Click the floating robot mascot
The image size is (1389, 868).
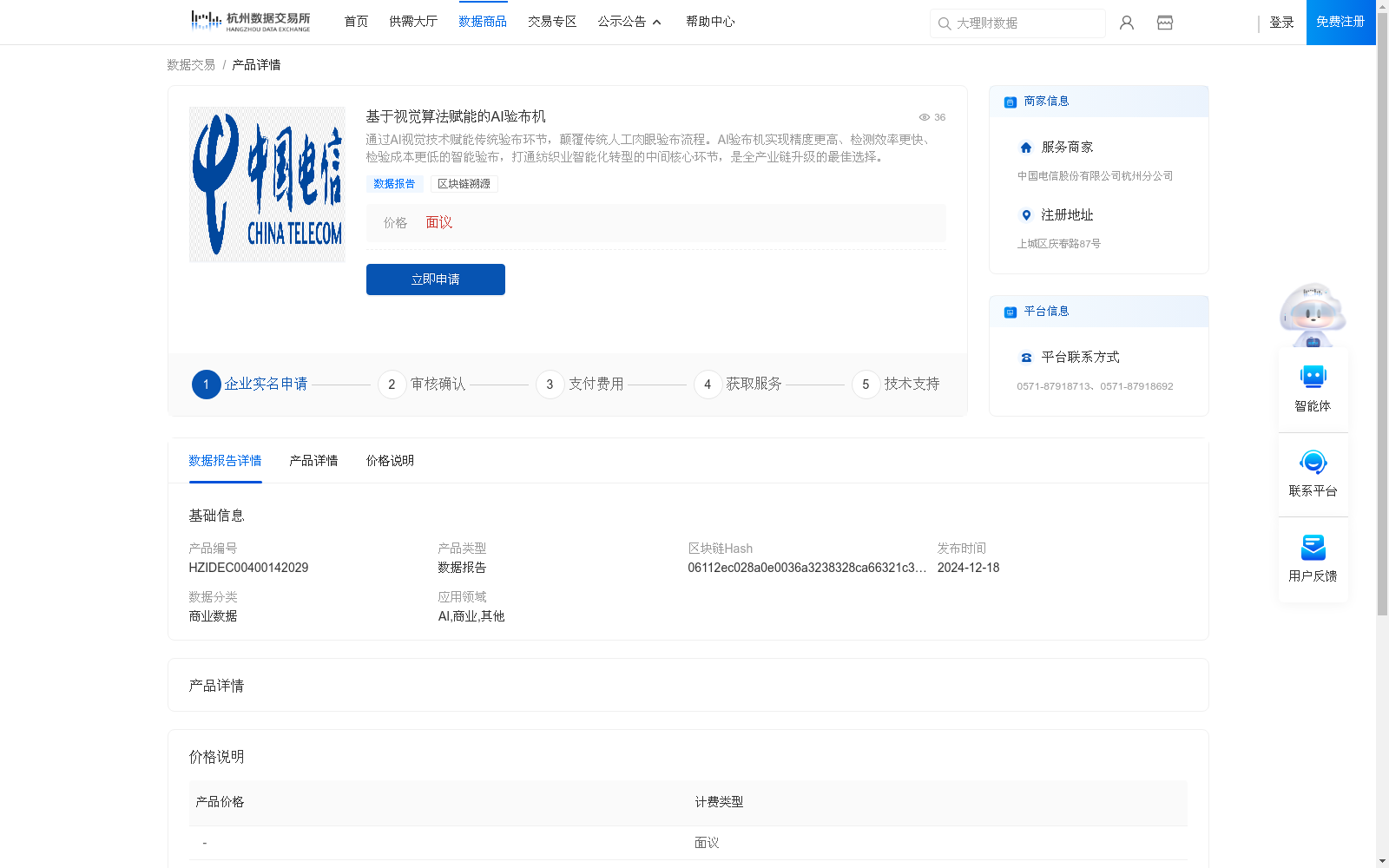tap(1313, 314)
